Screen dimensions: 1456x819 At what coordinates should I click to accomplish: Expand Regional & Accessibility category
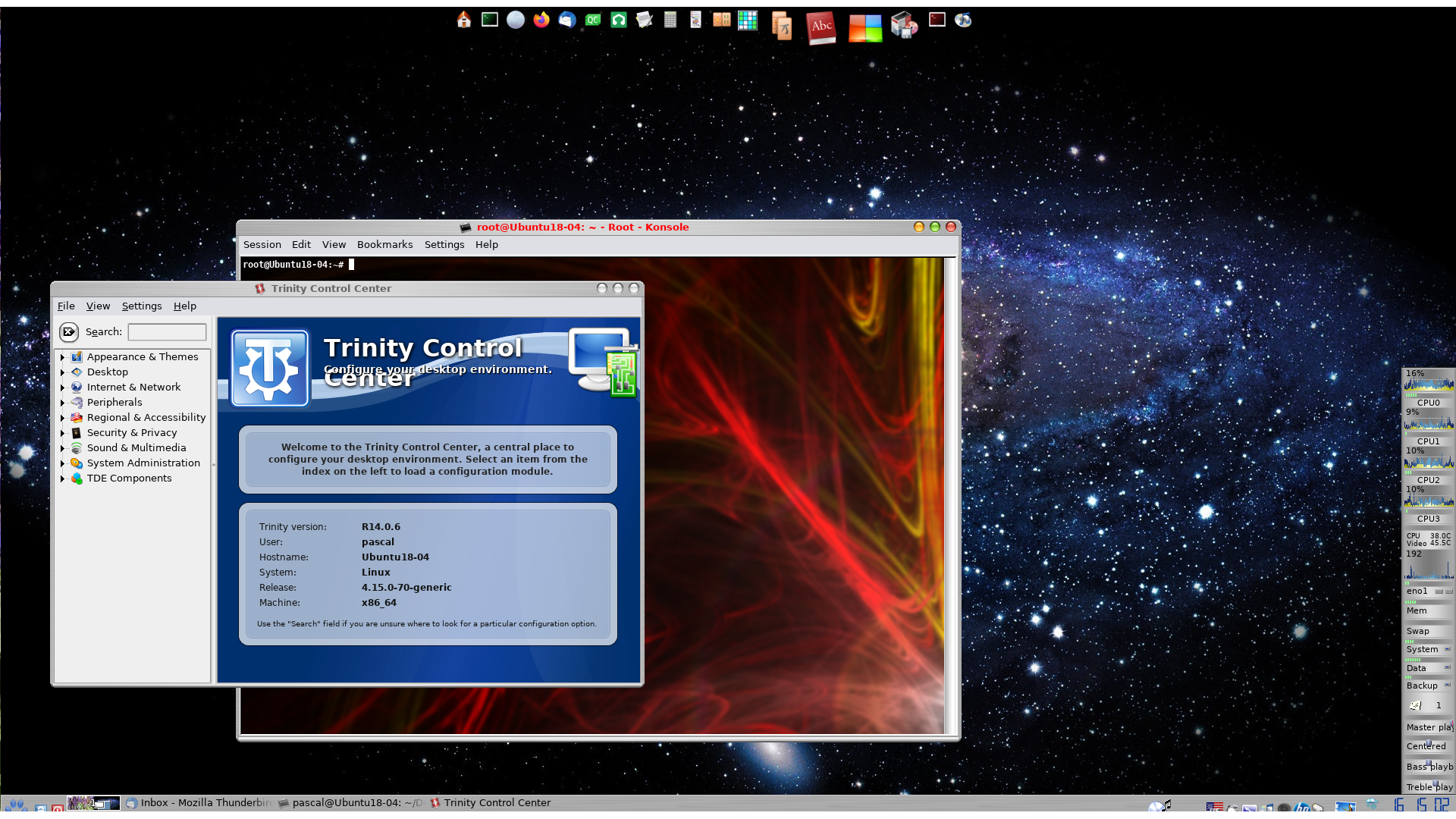tap(62, 417)
